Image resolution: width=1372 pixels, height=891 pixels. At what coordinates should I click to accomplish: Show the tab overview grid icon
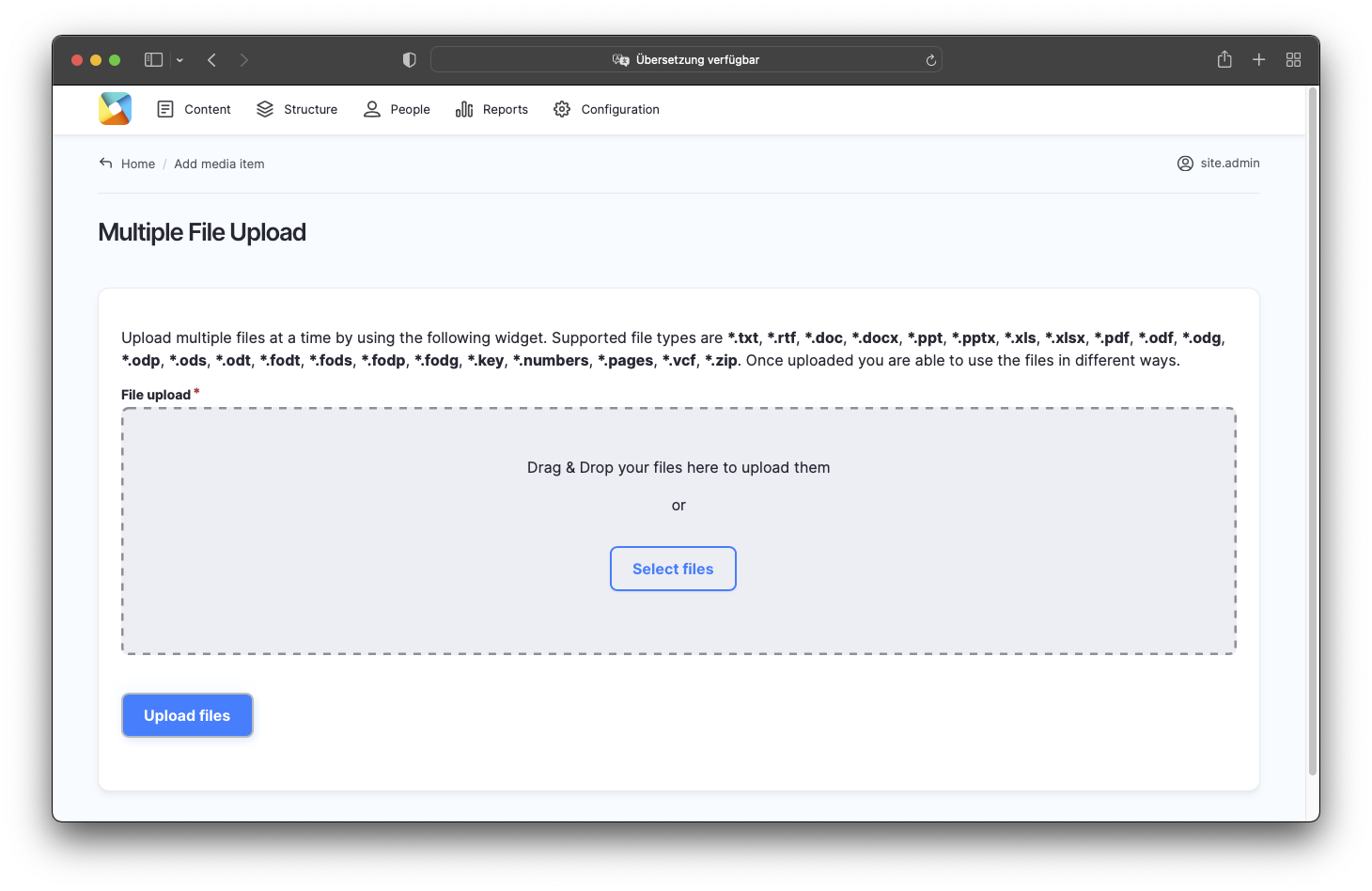point(1294,59)
